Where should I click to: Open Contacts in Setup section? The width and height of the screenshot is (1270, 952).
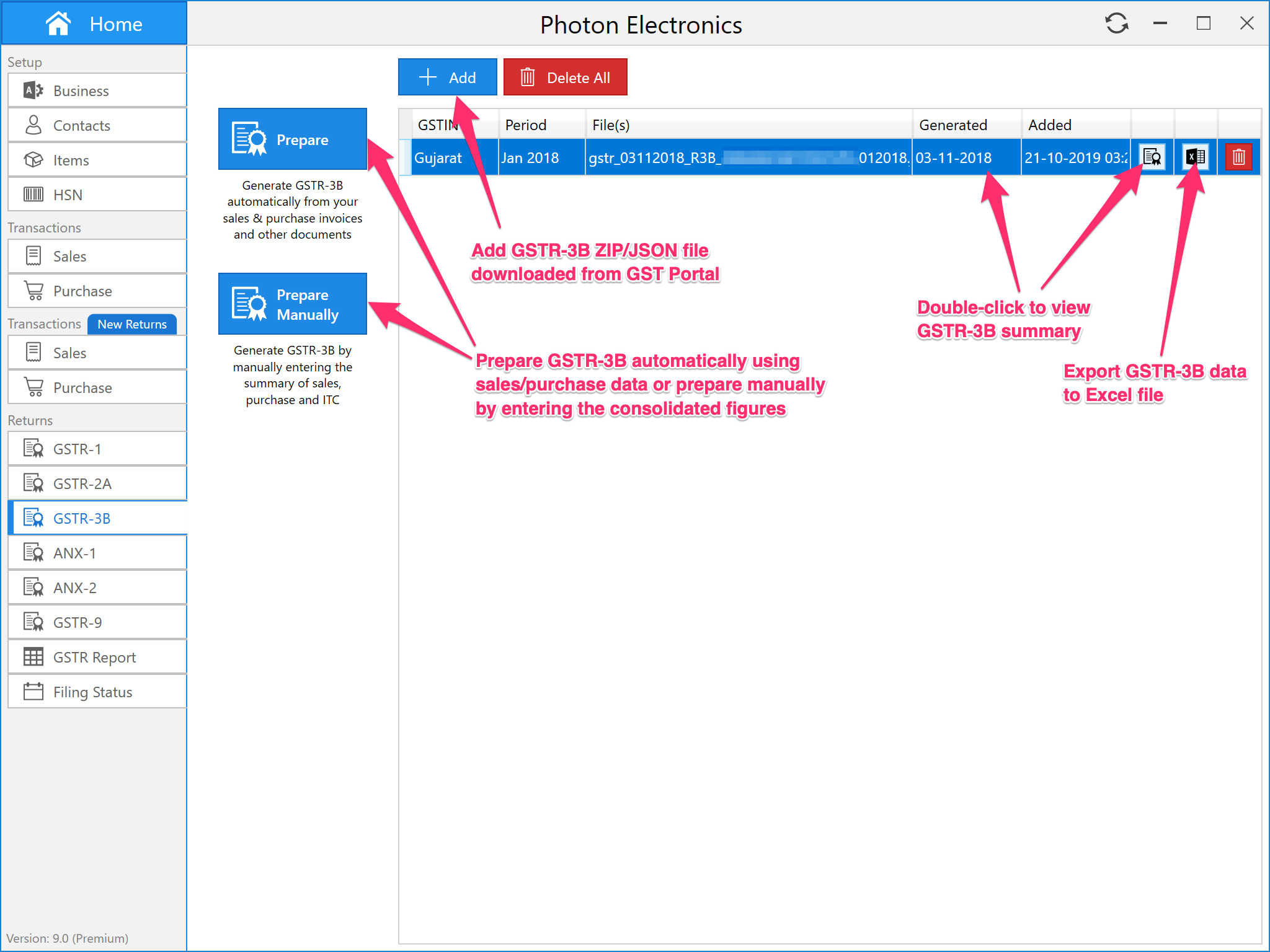pyautogui.click(x=97, y=125)
